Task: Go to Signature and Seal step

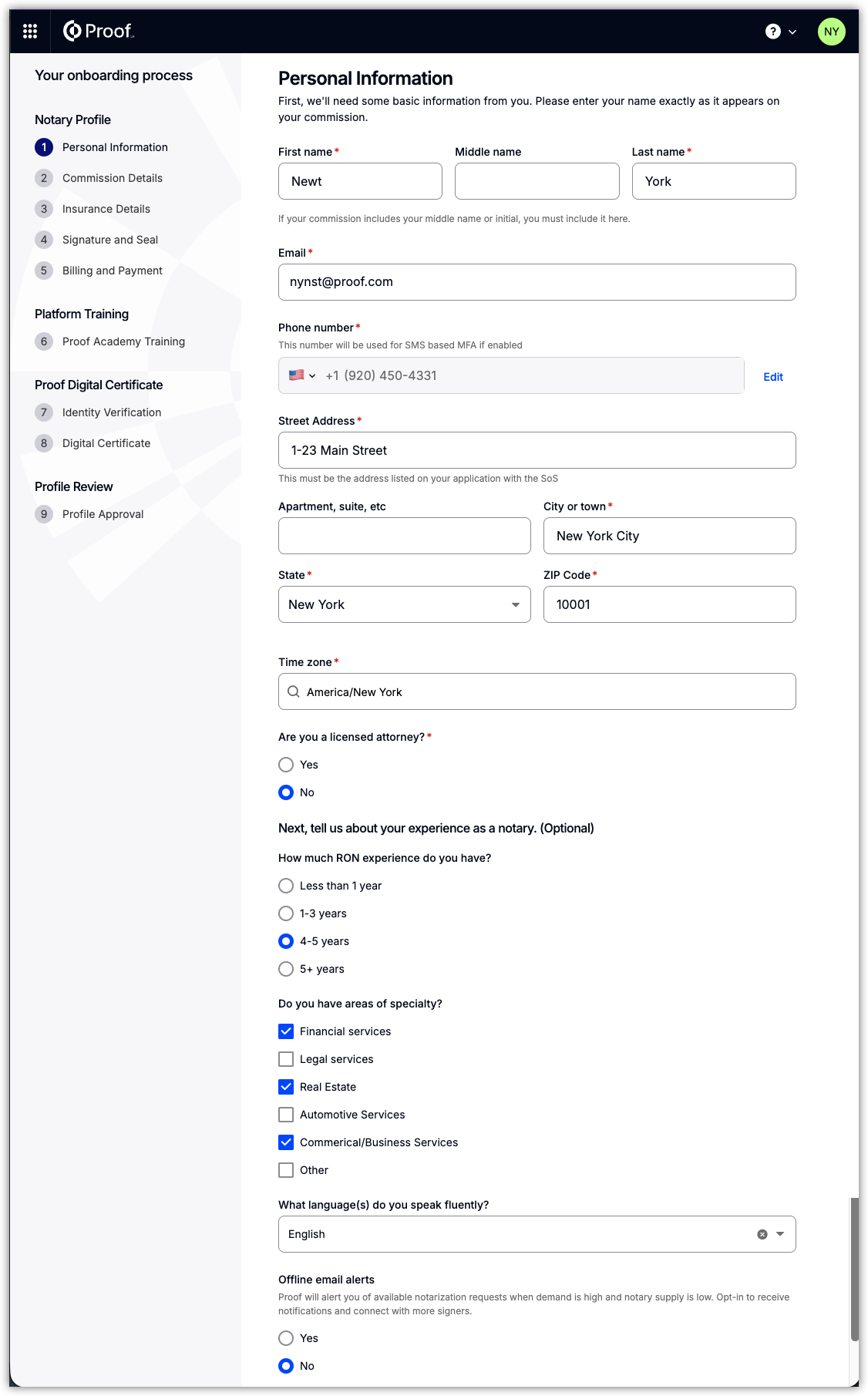Action: pyautogui.click(x=110, y=240)
